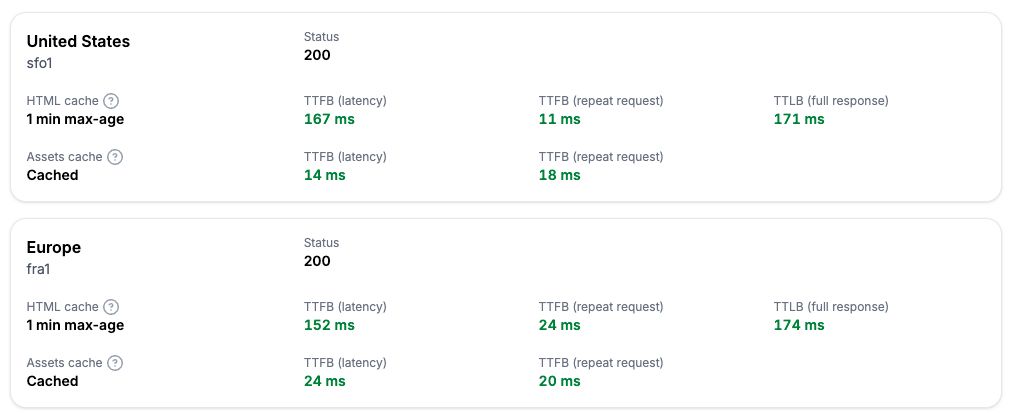Click the 171 ms TTLB full response value

tap(799, 119)
